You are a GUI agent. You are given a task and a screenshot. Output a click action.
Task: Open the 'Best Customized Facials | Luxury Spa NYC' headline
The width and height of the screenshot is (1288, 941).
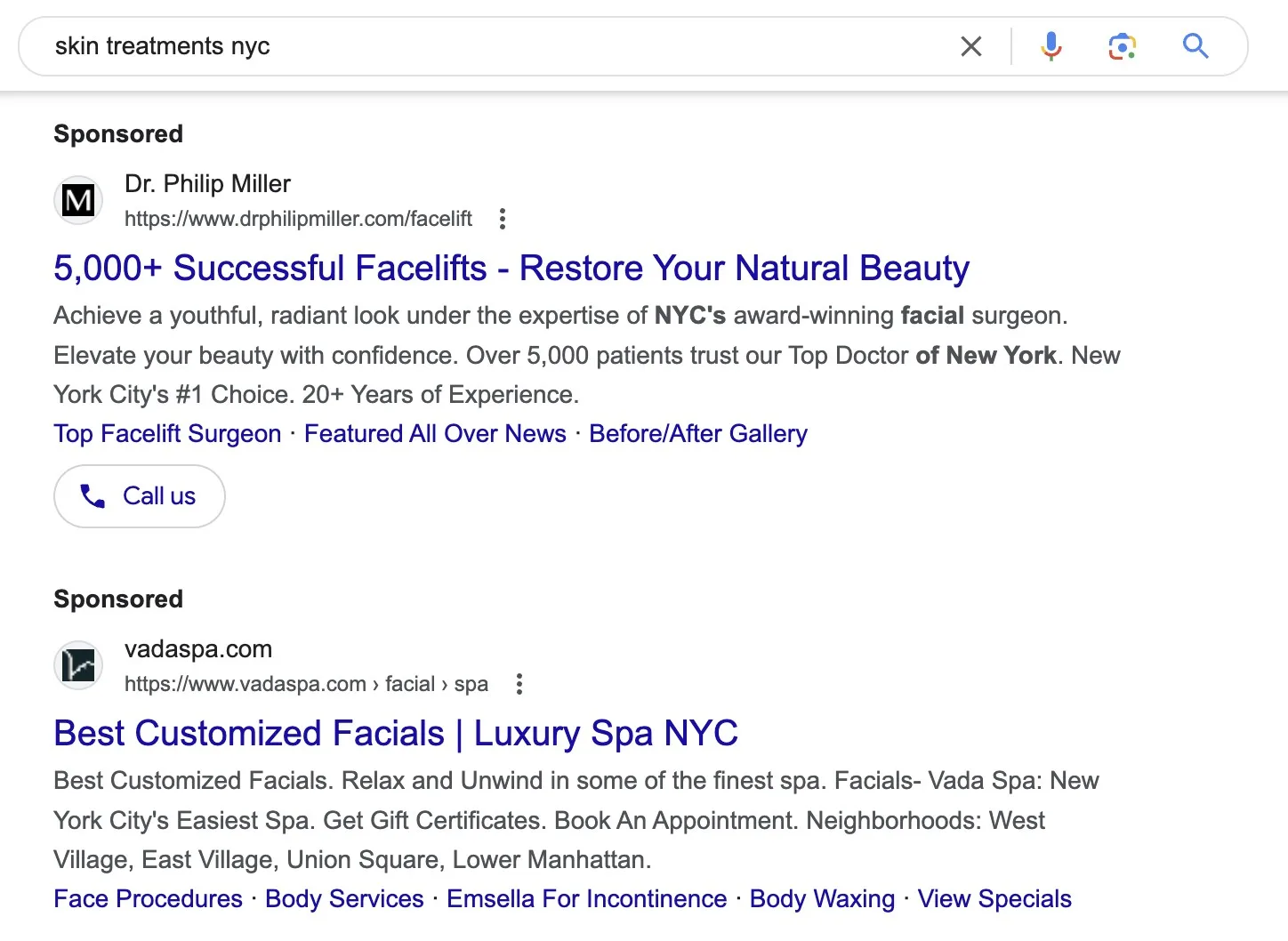pyautogui.click(x=396, y=733)
